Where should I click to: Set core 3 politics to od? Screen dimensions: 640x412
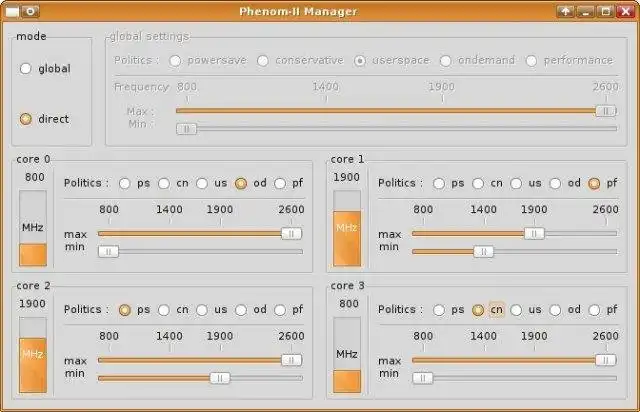(x=555, y=310)
